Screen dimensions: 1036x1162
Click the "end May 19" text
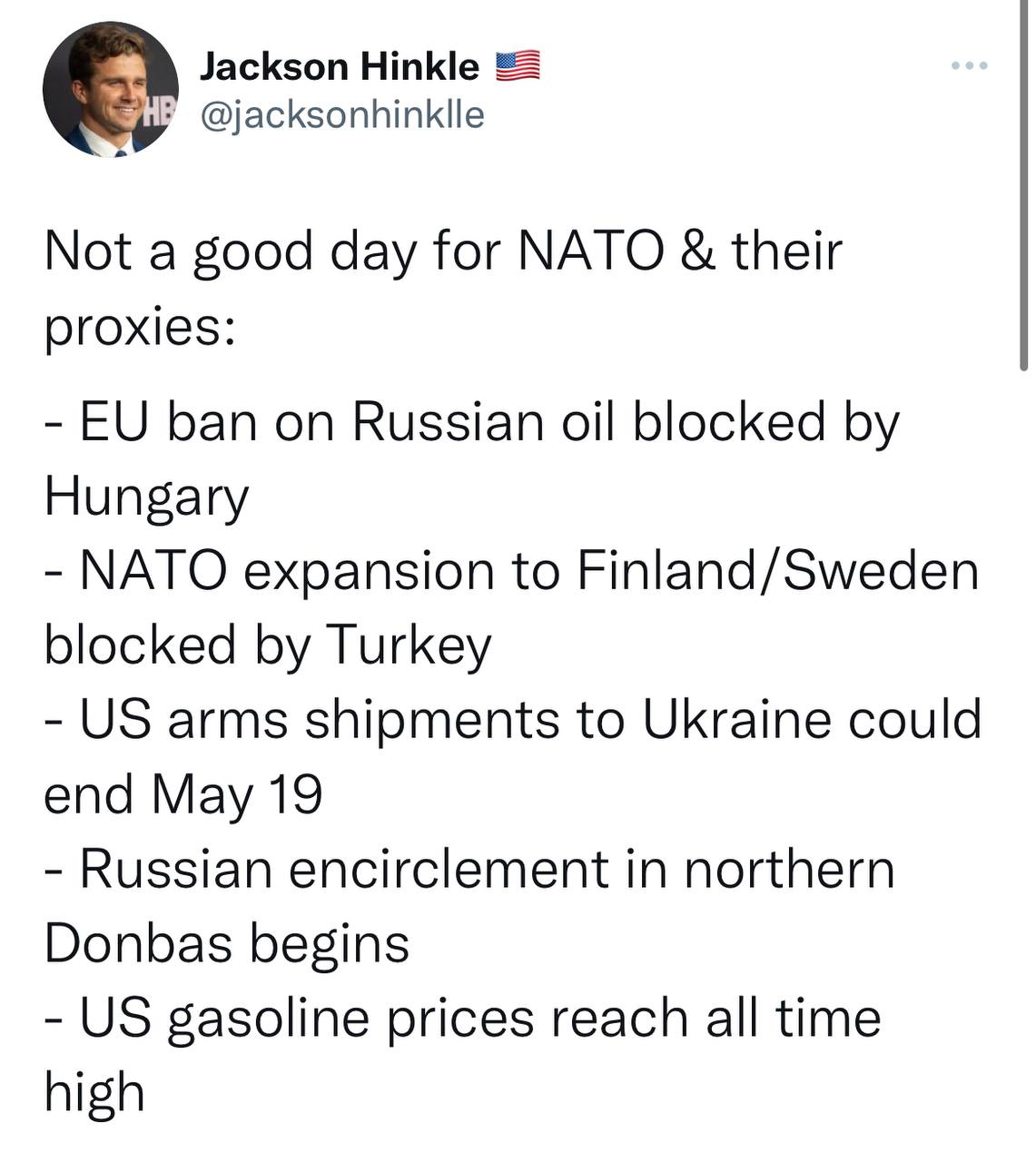[x=183, y=796]
